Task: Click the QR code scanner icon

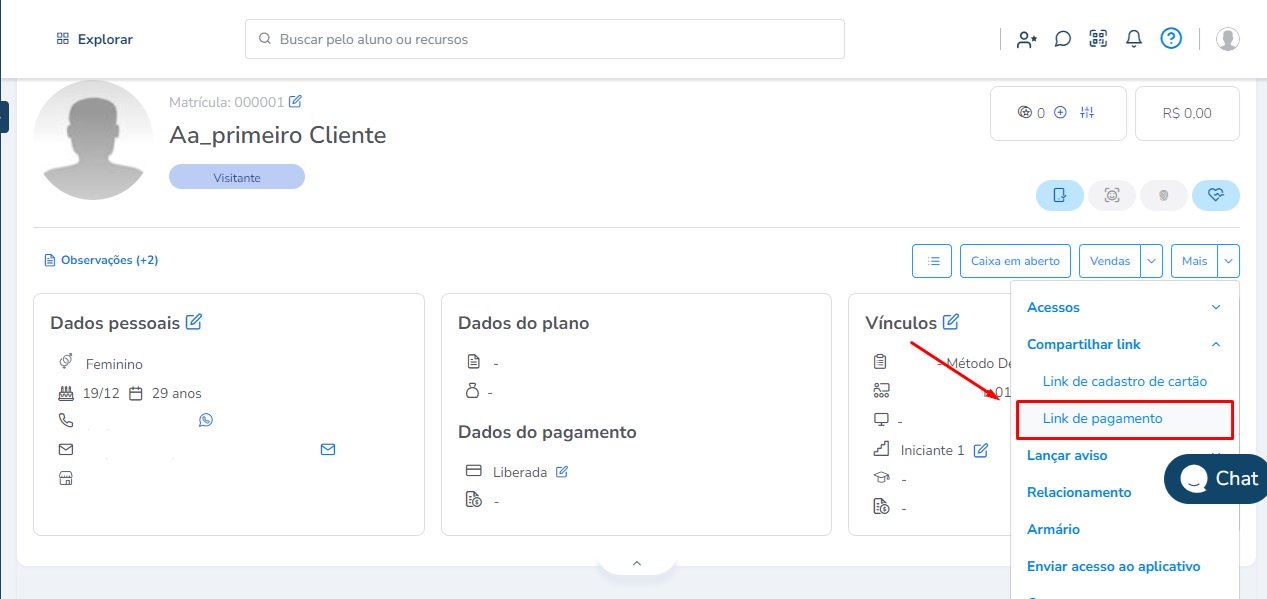Action: 1099,39
